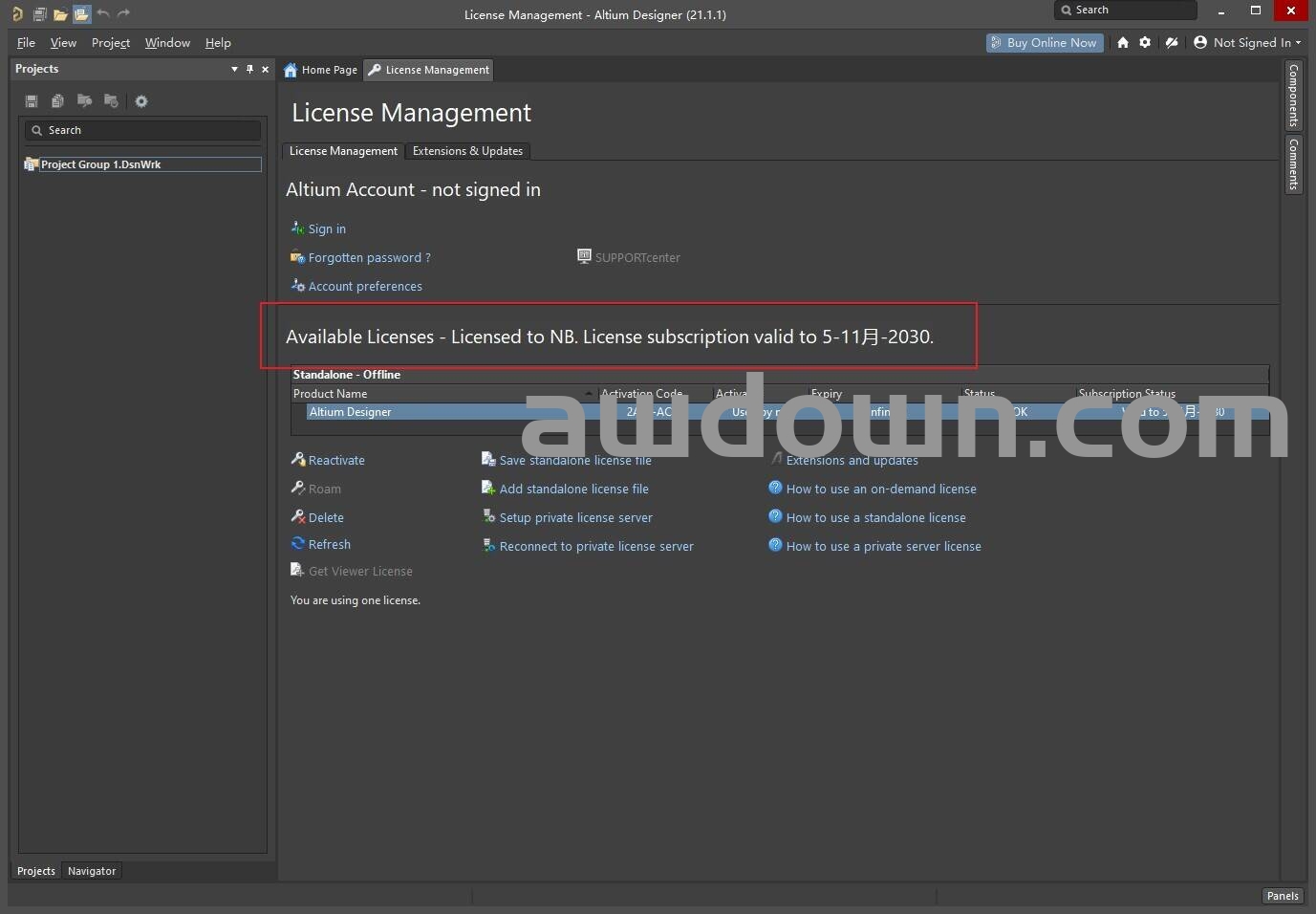Select the Altium Designer license row
The height and width of the screenshot is (914, 1316).
pos(351,412)
